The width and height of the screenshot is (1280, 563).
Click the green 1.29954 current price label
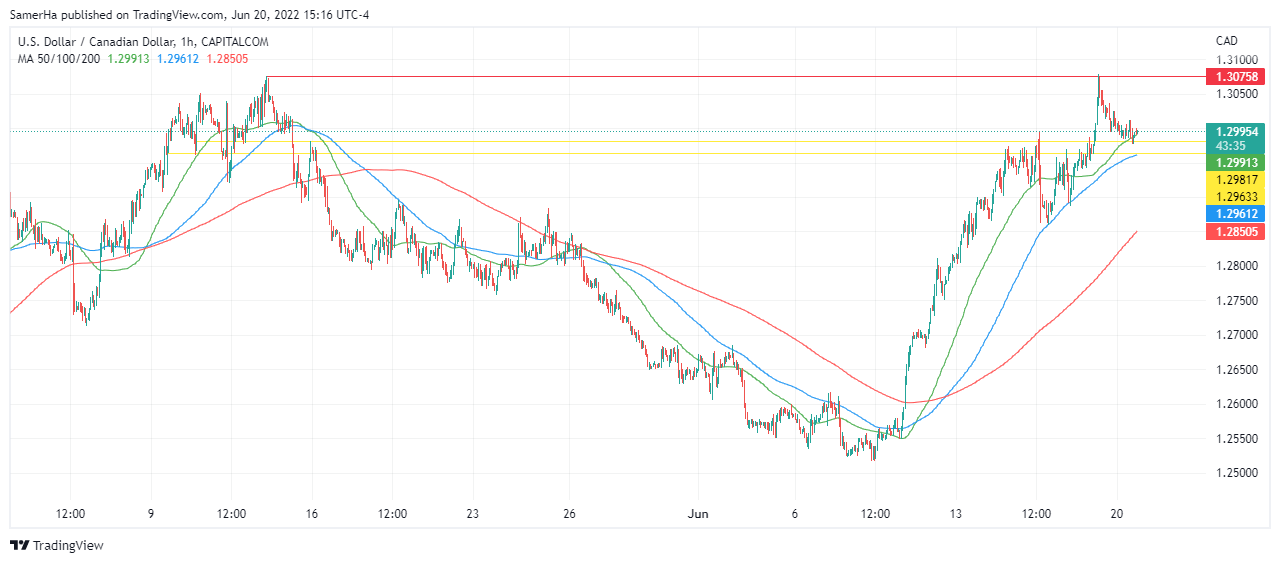pos(1236,131)
